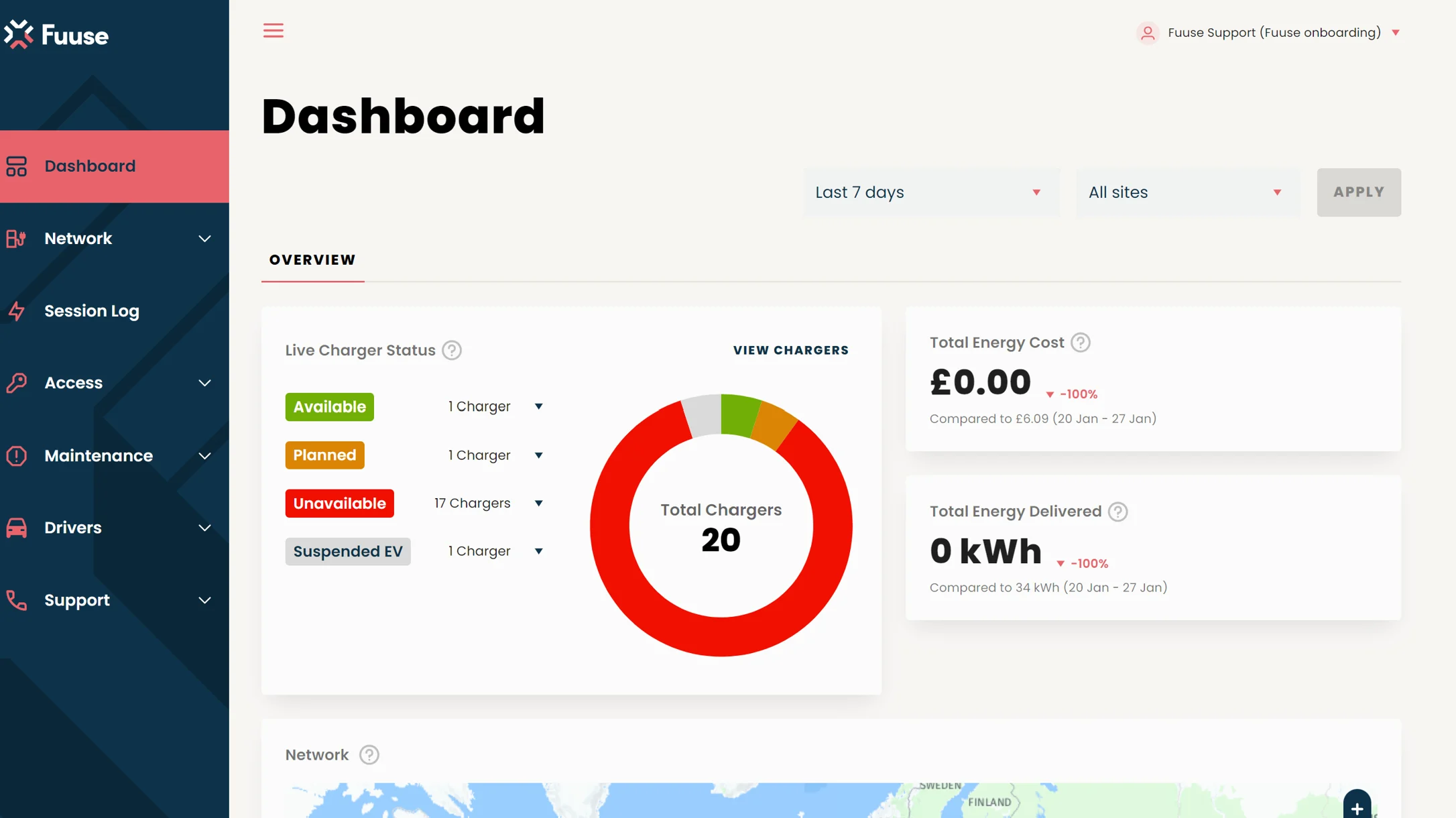Open the Access menu item
The image size is (1456, 818).
[x=115, y=383]
